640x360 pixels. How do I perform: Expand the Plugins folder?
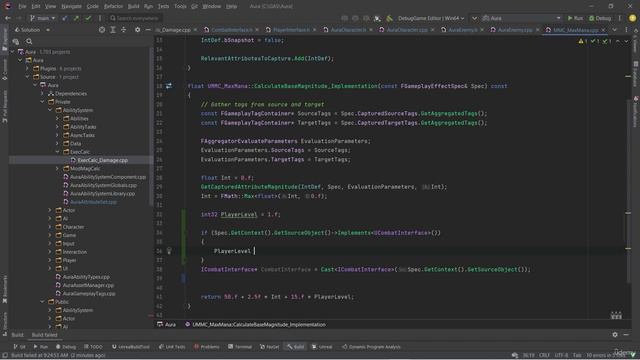(x=27, y=69)
